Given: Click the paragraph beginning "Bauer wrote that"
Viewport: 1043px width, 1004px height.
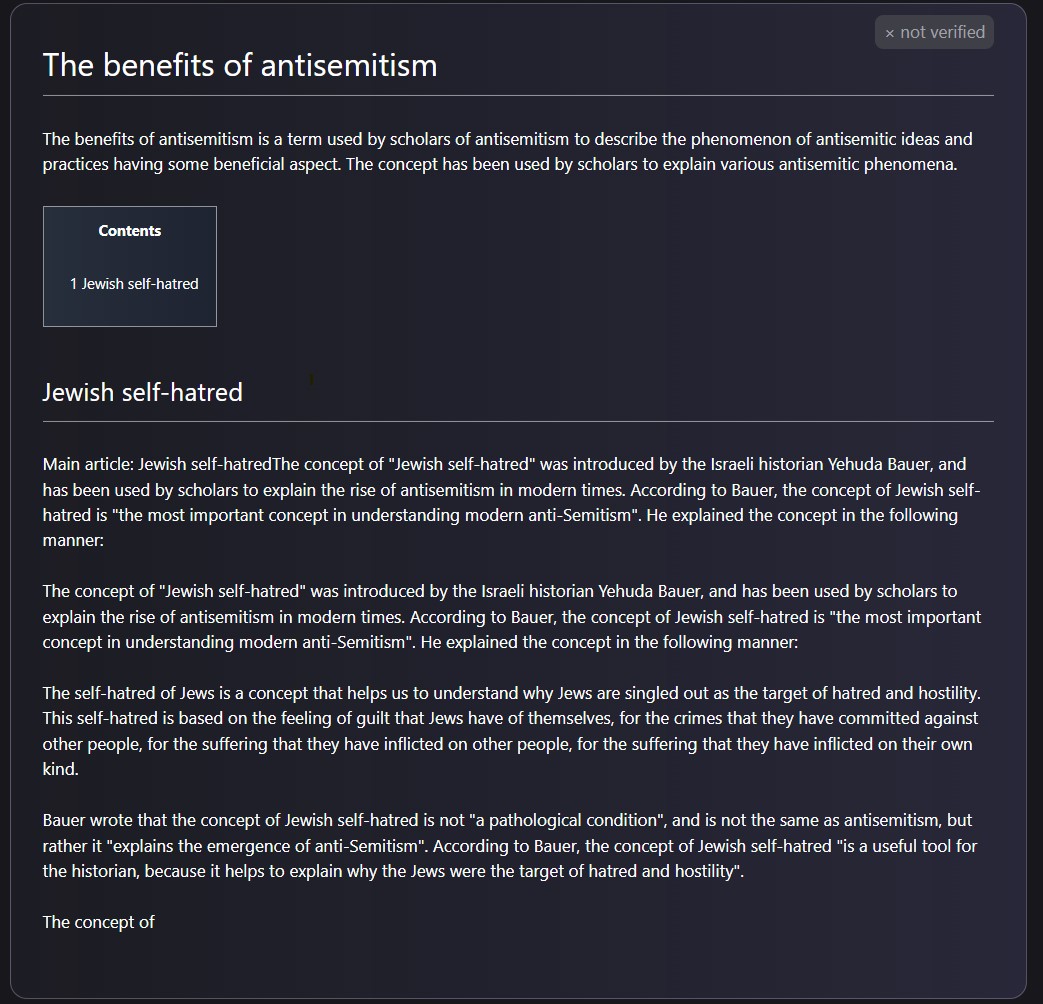Looking at the screenshot, I should pos(510,845).
